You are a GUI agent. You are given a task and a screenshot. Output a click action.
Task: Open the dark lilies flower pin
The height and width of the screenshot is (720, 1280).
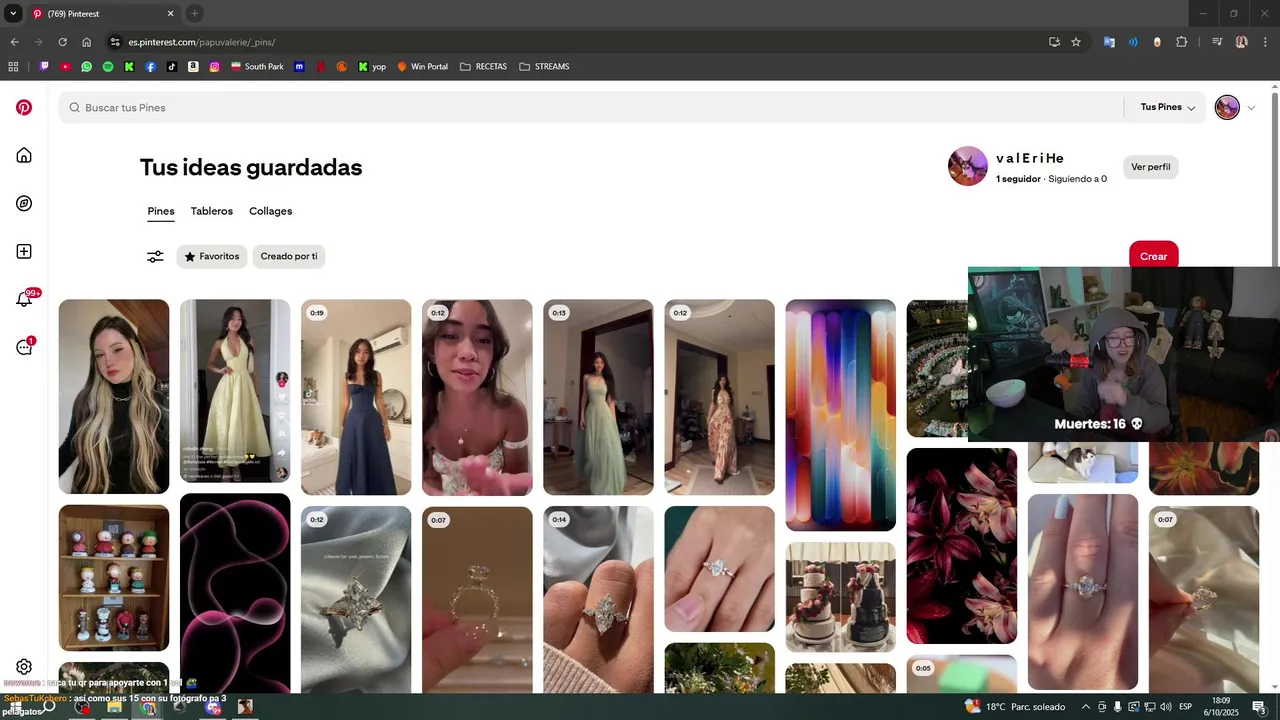coord(962,546)
